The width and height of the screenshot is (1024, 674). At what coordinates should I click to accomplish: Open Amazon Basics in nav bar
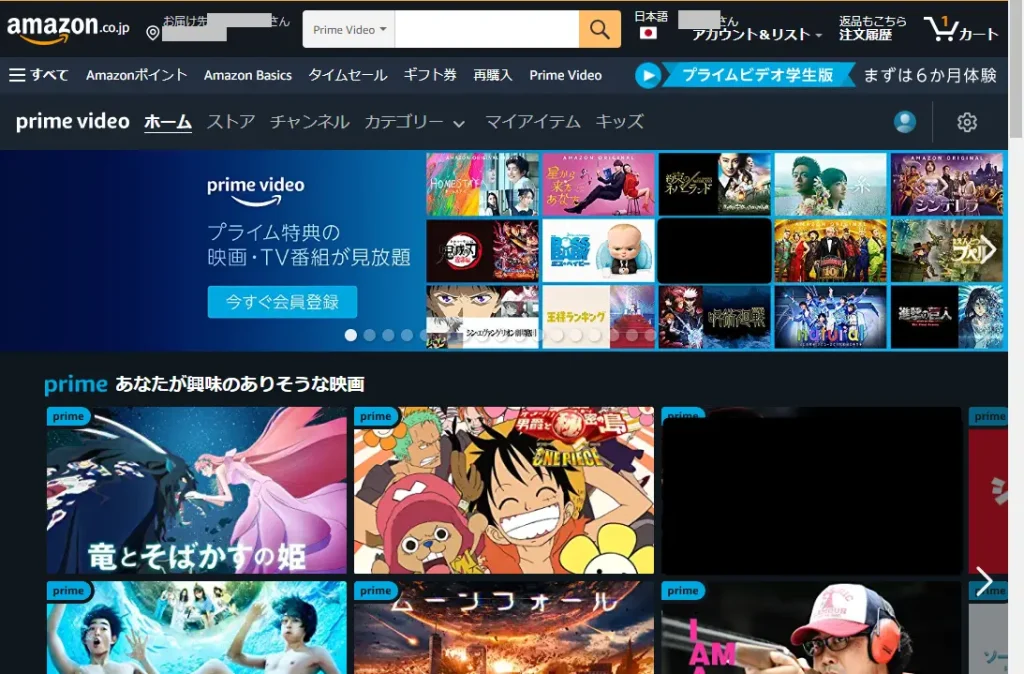(x=248, y=75)
